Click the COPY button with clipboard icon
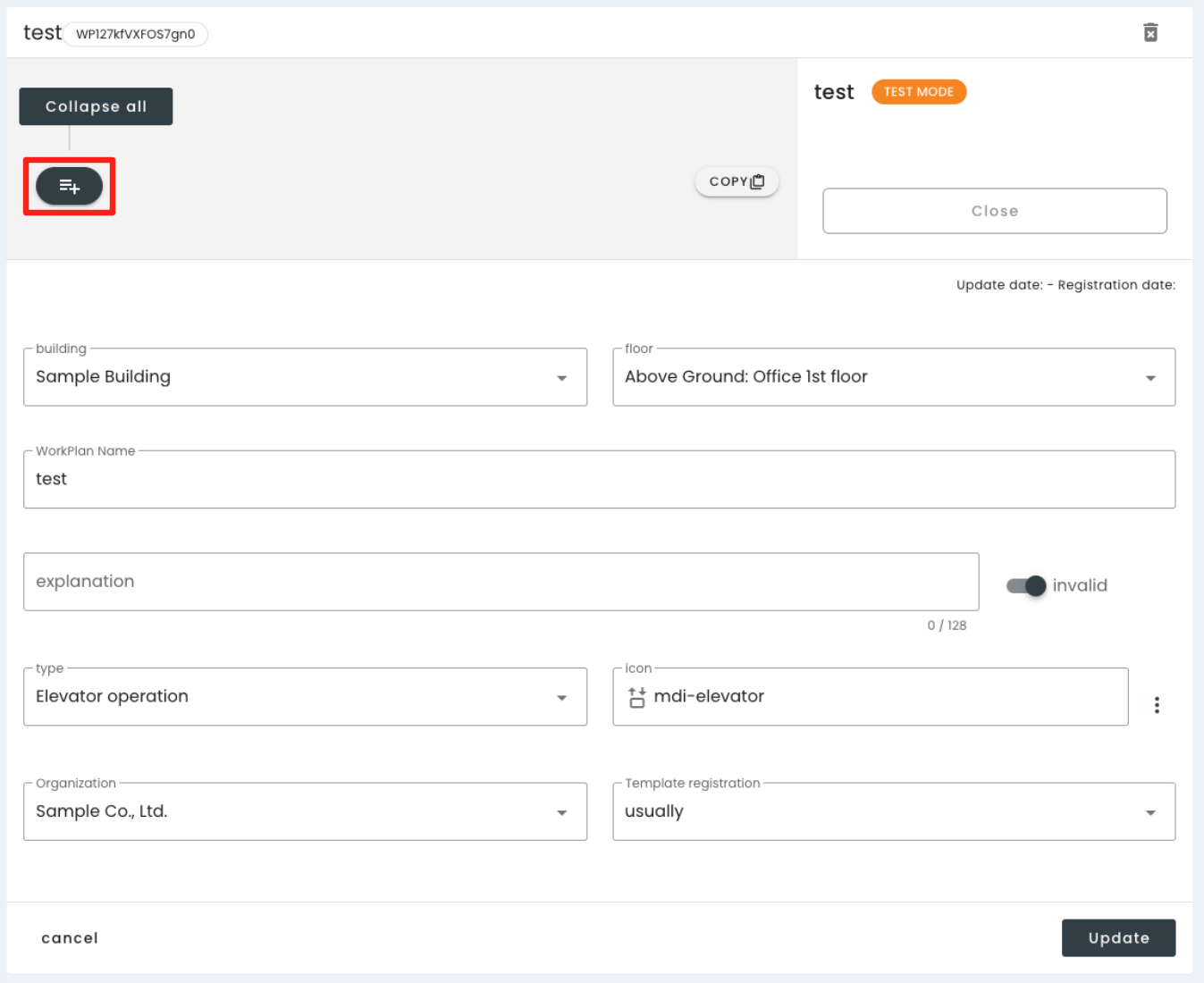The height and width of the screenshot is (983, 1204). pyautogui.click(x=737, y=181)
